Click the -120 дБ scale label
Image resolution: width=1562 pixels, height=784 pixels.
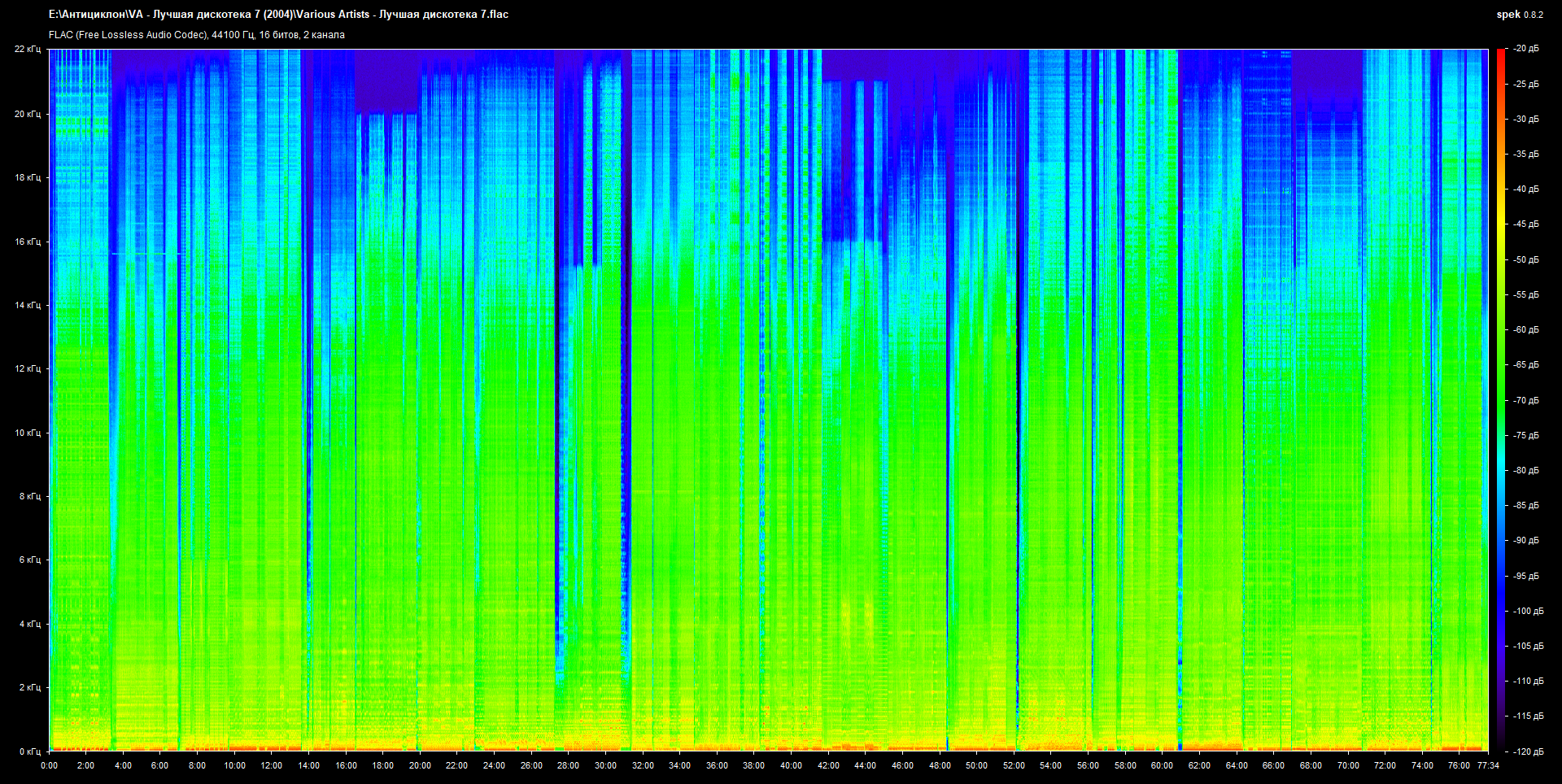[1527, 751]
